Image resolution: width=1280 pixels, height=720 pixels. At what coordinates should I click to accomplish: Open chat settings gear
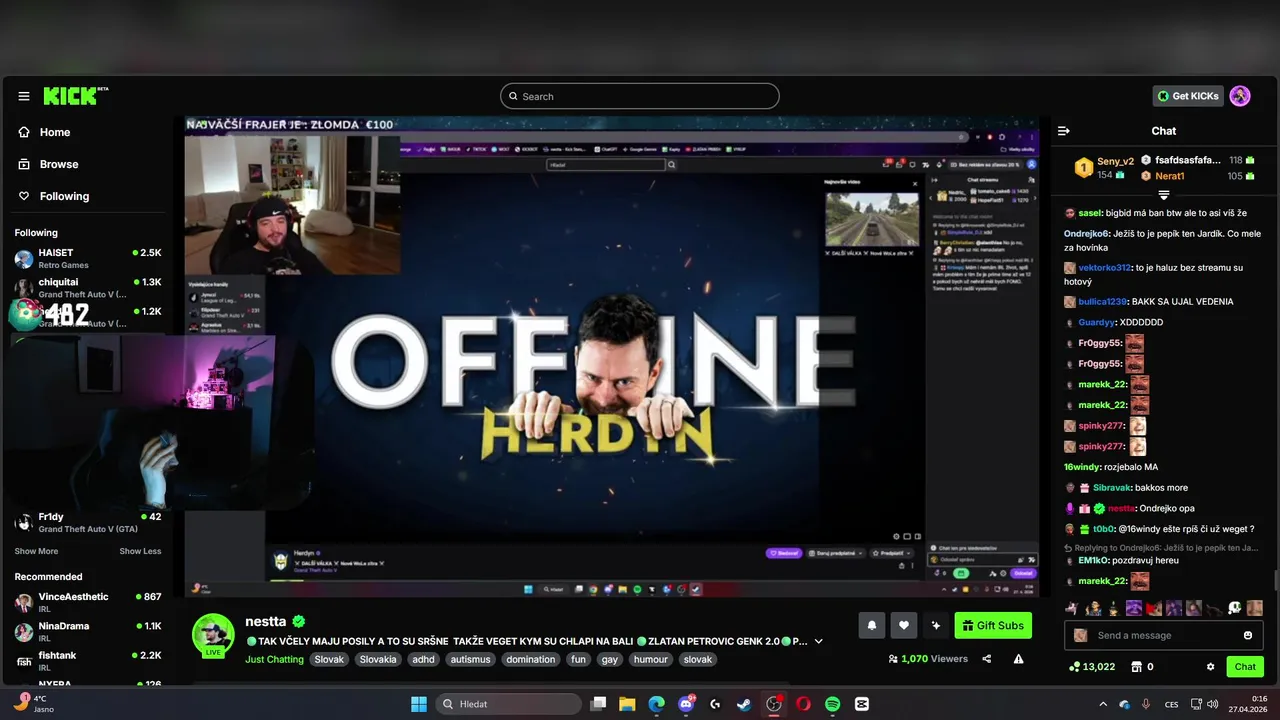(x=1211, y=667)
